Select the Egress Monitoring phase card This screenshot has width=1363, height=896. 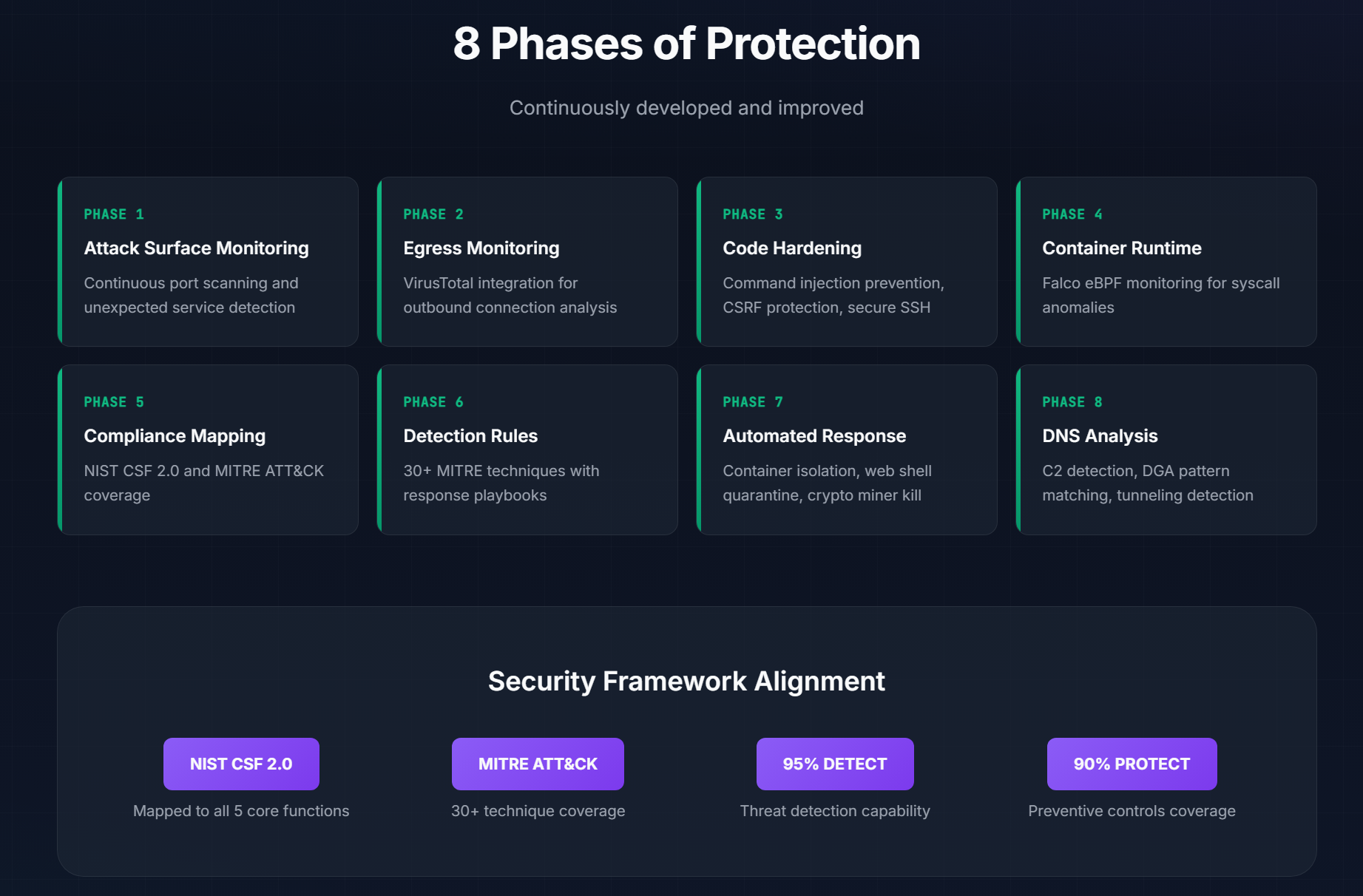pyautogui.click(x=527, y=262)
